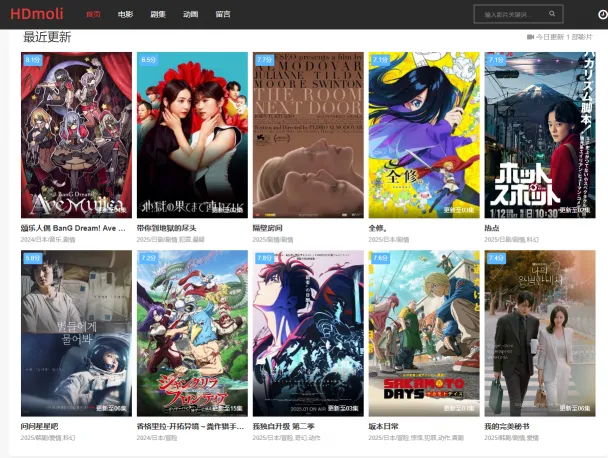
Task: Open the 电影 nav item
Action: 126,14
